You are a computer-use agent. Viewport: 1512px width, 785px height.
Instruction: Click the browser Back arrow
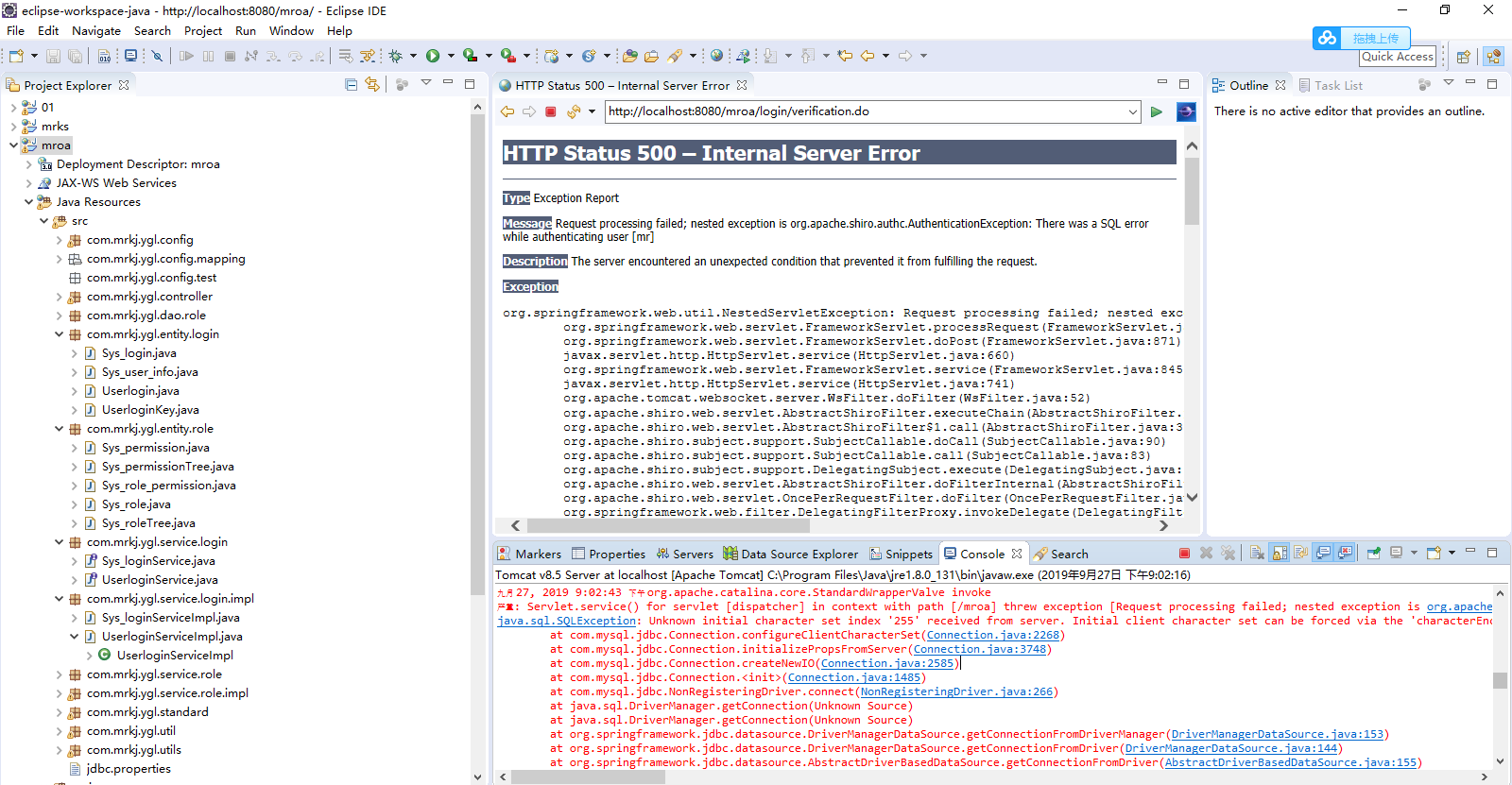tap(507, 111)
